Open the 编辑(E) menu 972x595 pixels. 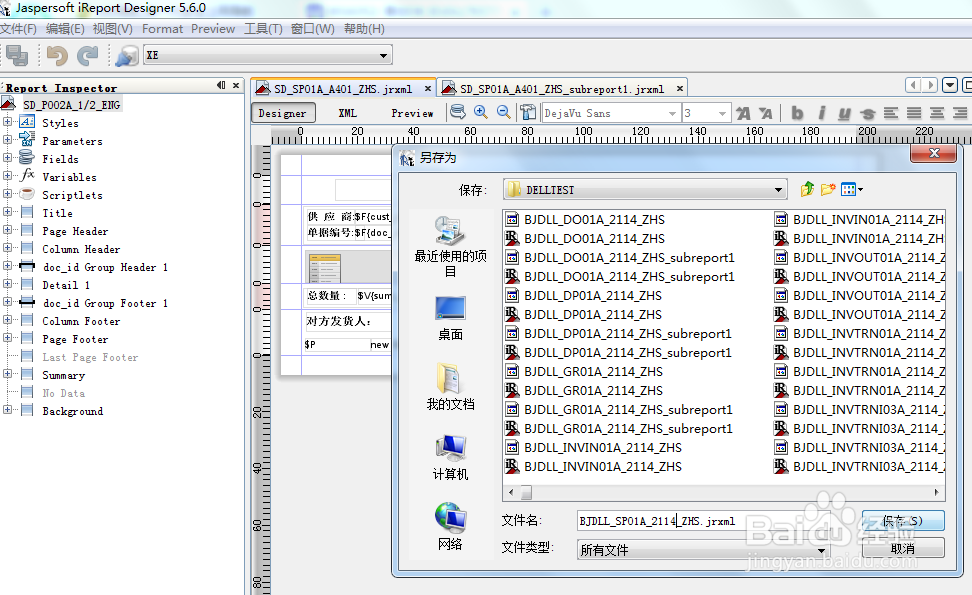pos(65,29)
